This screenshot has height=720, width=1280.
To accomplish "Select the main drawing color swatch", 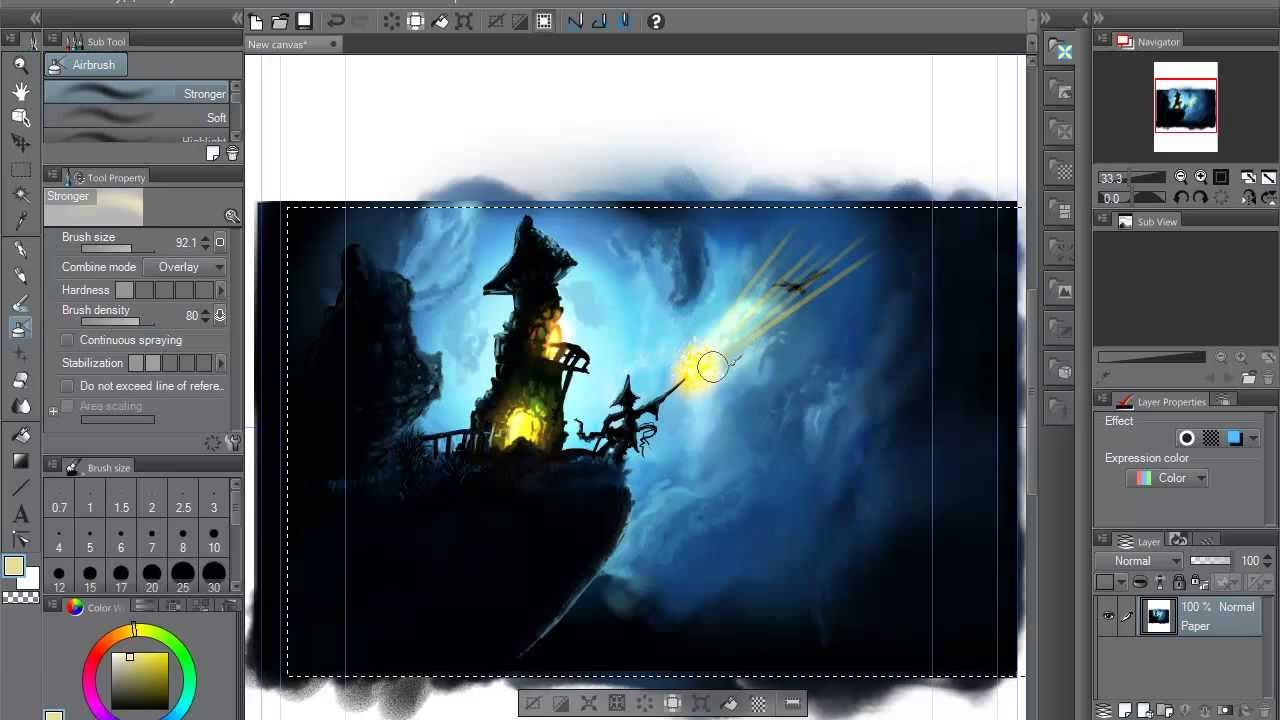I will pyautogui.click(x=13, y=567).
